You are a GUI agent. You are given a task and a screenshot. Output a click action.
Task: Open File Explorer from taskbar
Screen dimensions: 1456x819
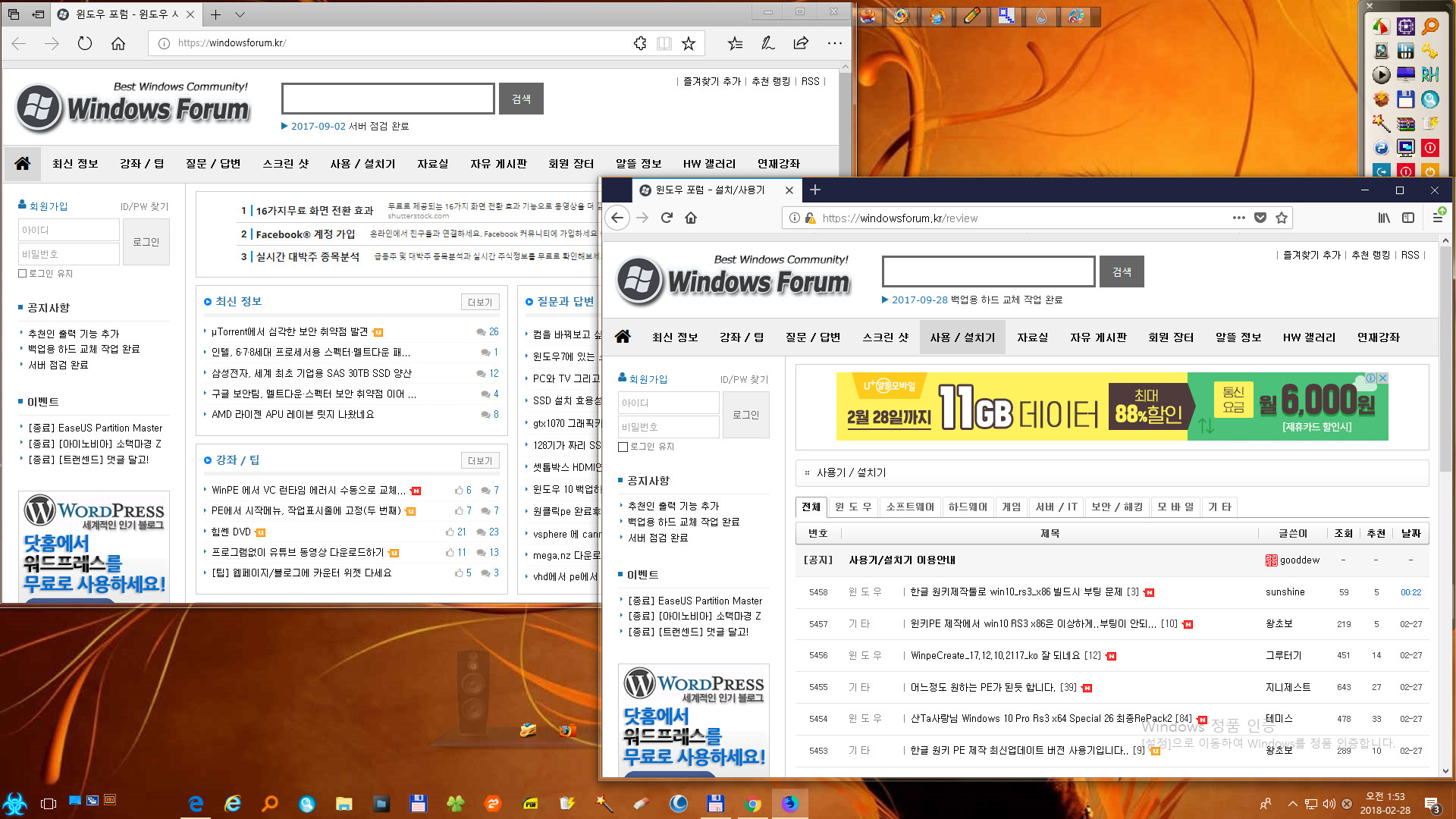coord(344,803)
